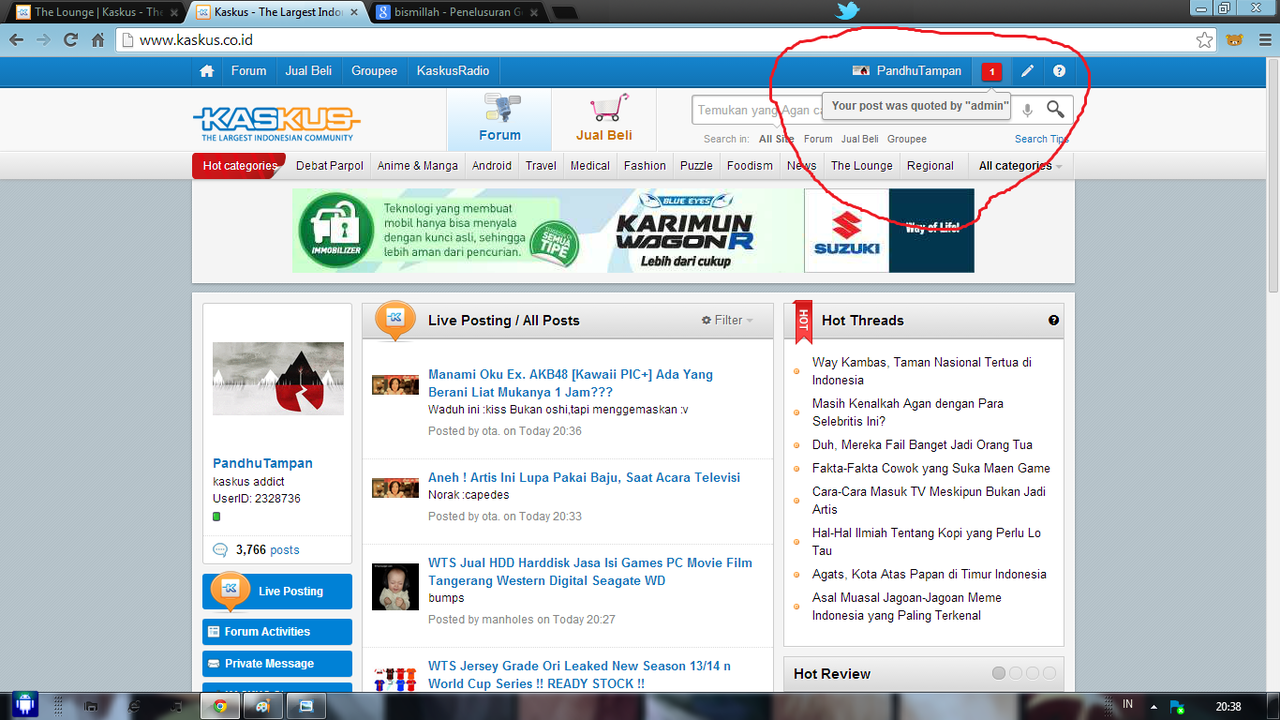Click the Private Message sidebar button
Viewport: 1280px width, 720px height.
[277, 664]
